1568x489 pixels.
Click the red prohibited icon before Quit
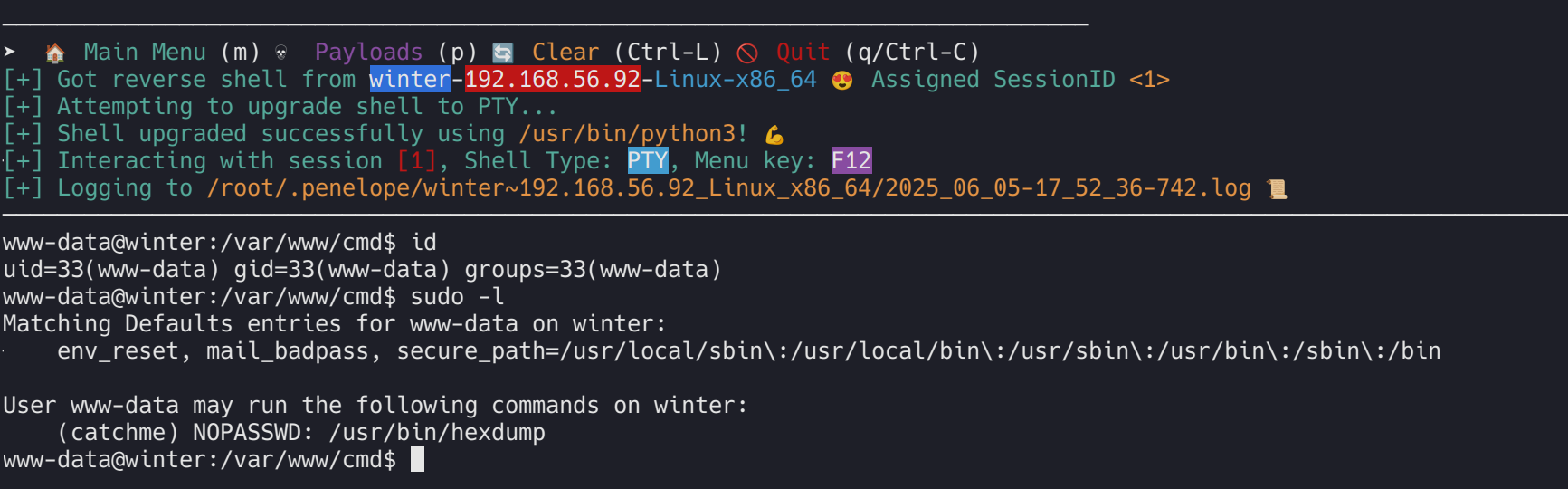pos(747,53)
